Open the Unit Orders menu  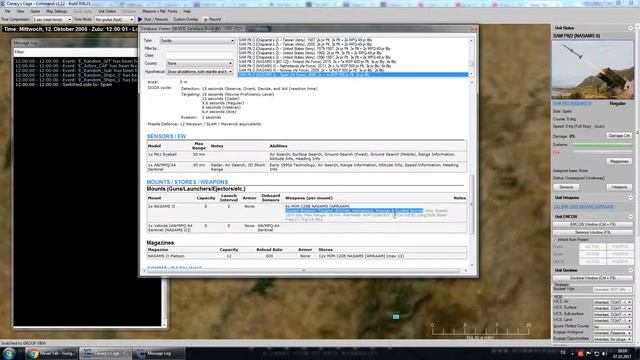click(107, 11)
